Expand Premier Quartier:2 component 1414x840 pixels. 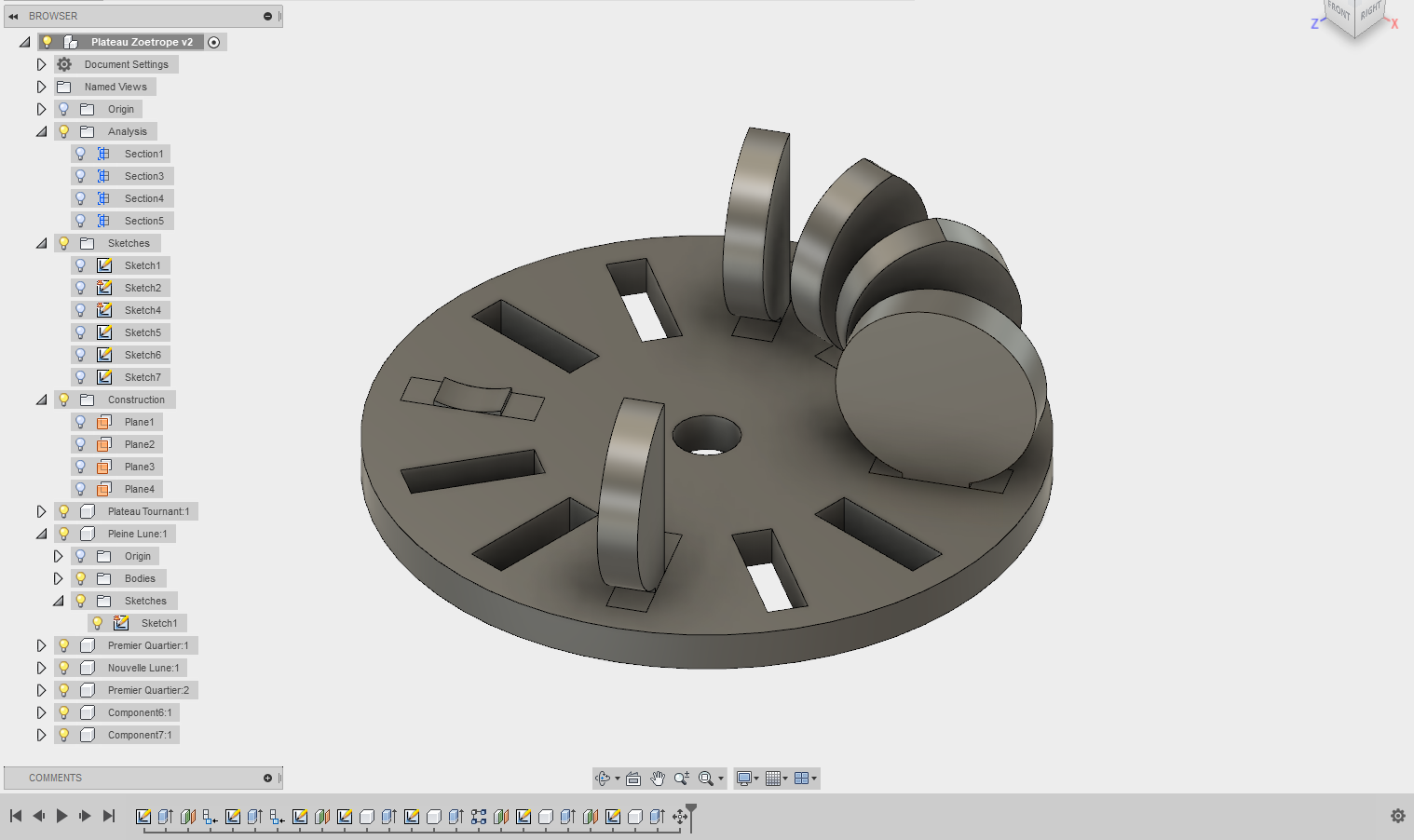pyautogui.click(x=41, y=690)
